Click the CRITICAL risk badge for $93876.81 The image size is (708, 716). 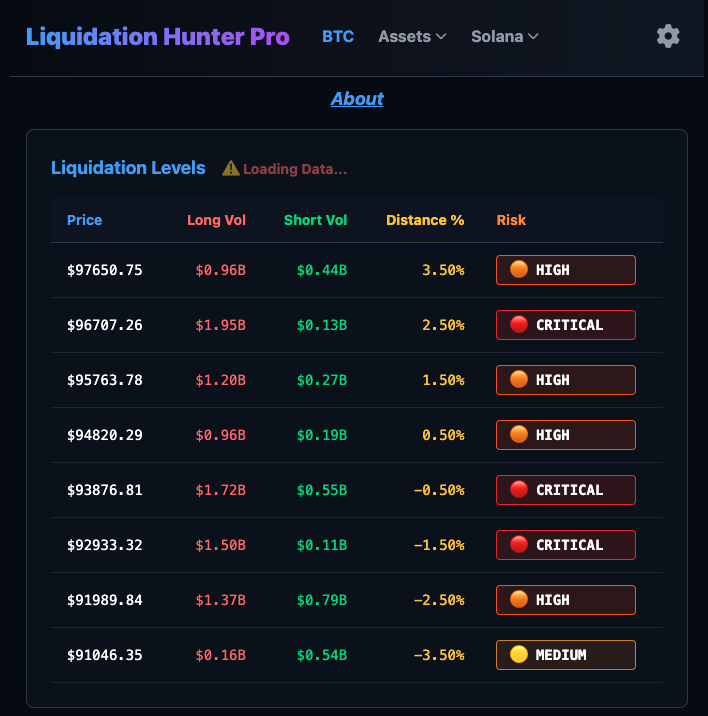tap(566, 490)
